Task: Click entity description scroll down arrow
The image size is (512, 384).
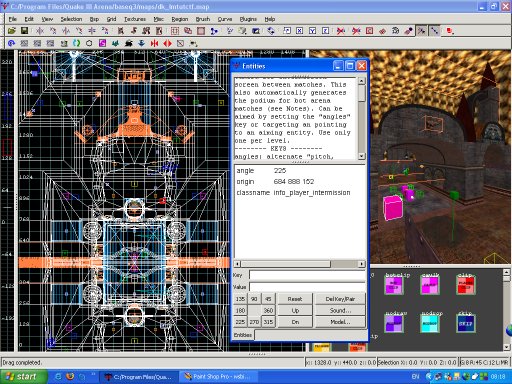Action: (x=361, y=156)
